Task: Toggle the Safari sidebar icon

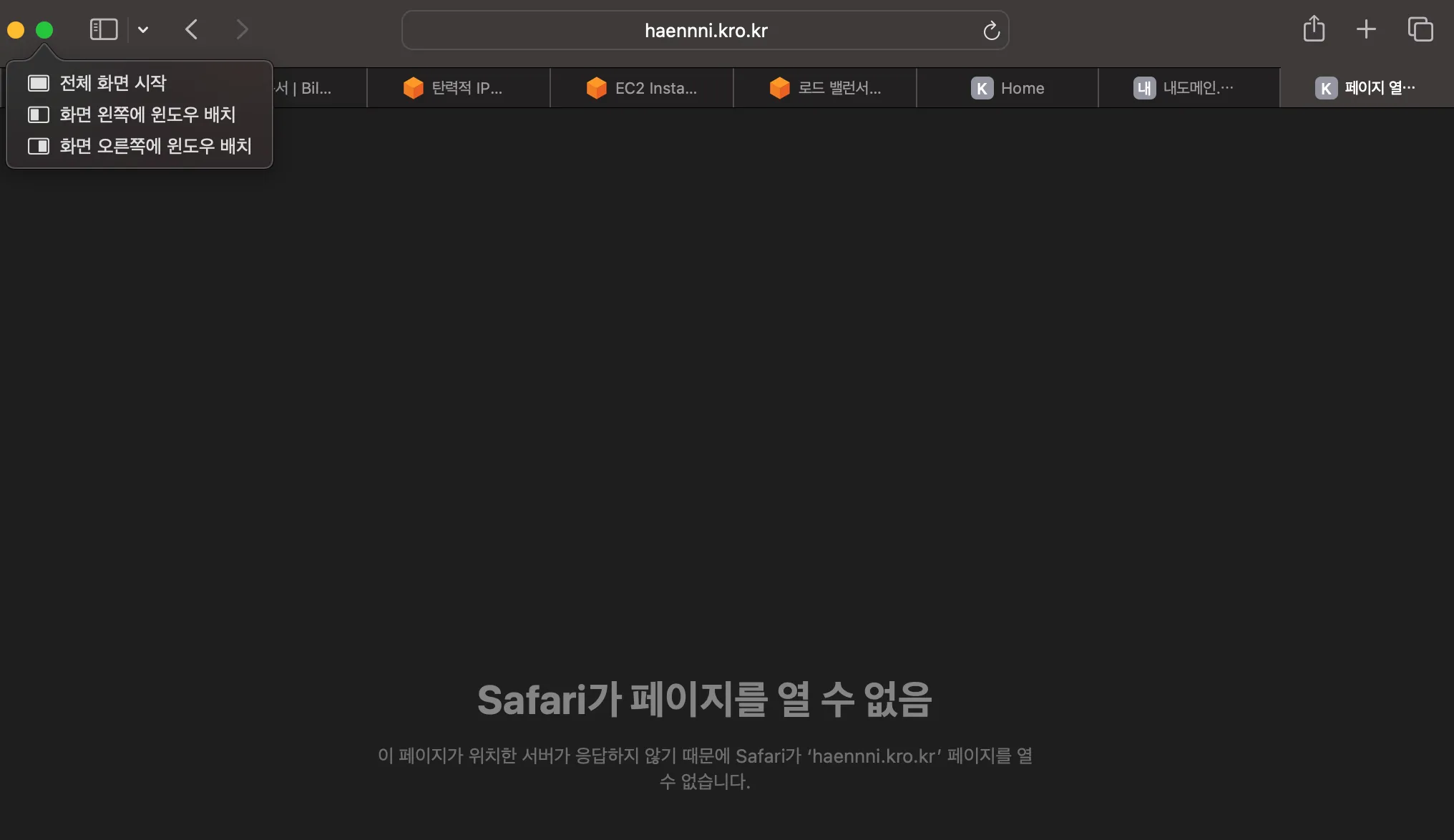Action: coord(104,29)
